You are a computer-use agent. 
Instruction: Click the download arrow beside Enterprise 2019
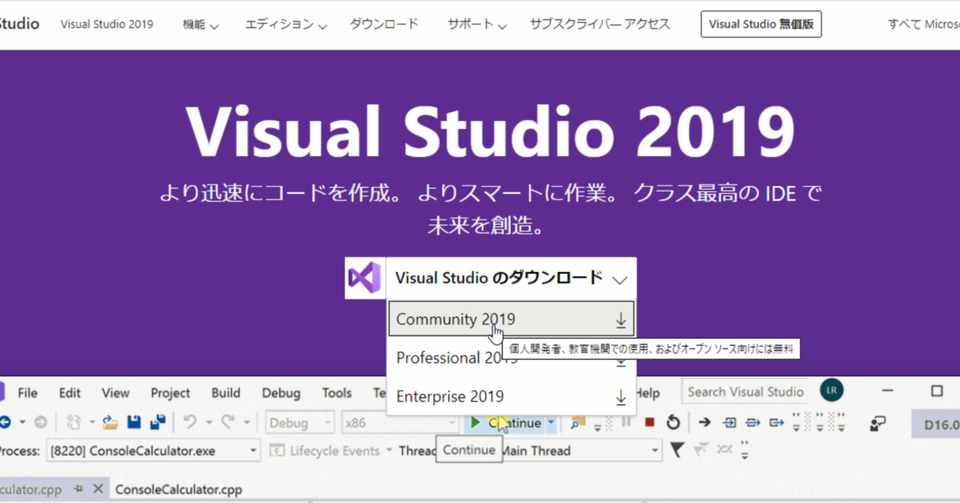pos(620,397)
